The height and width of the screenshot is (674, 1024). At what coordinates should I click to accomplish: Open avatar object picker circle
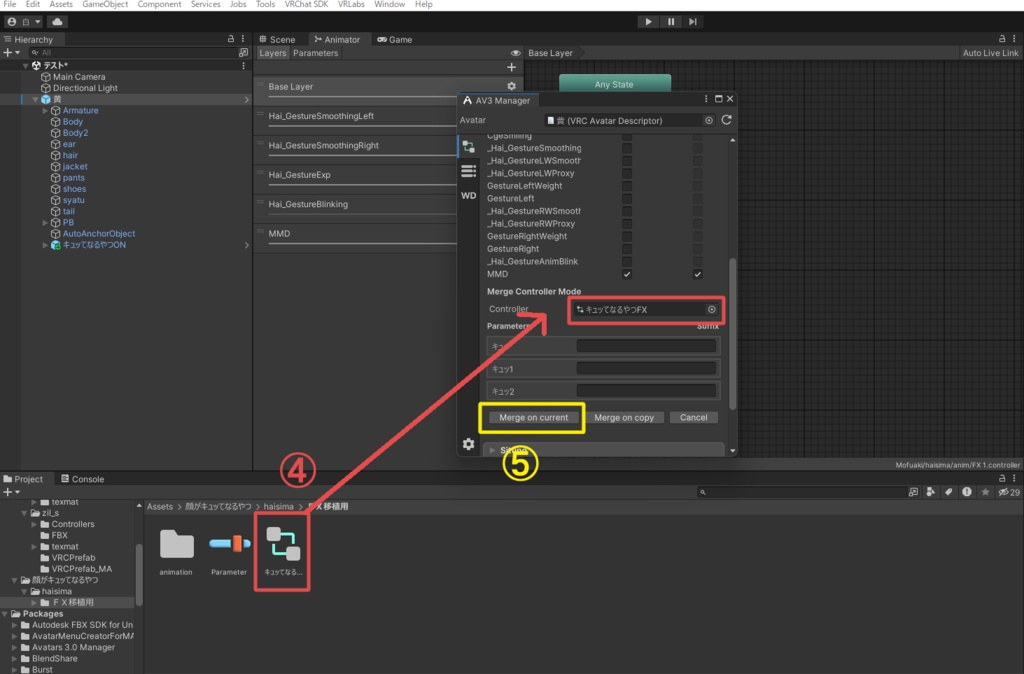coord(709,120)
